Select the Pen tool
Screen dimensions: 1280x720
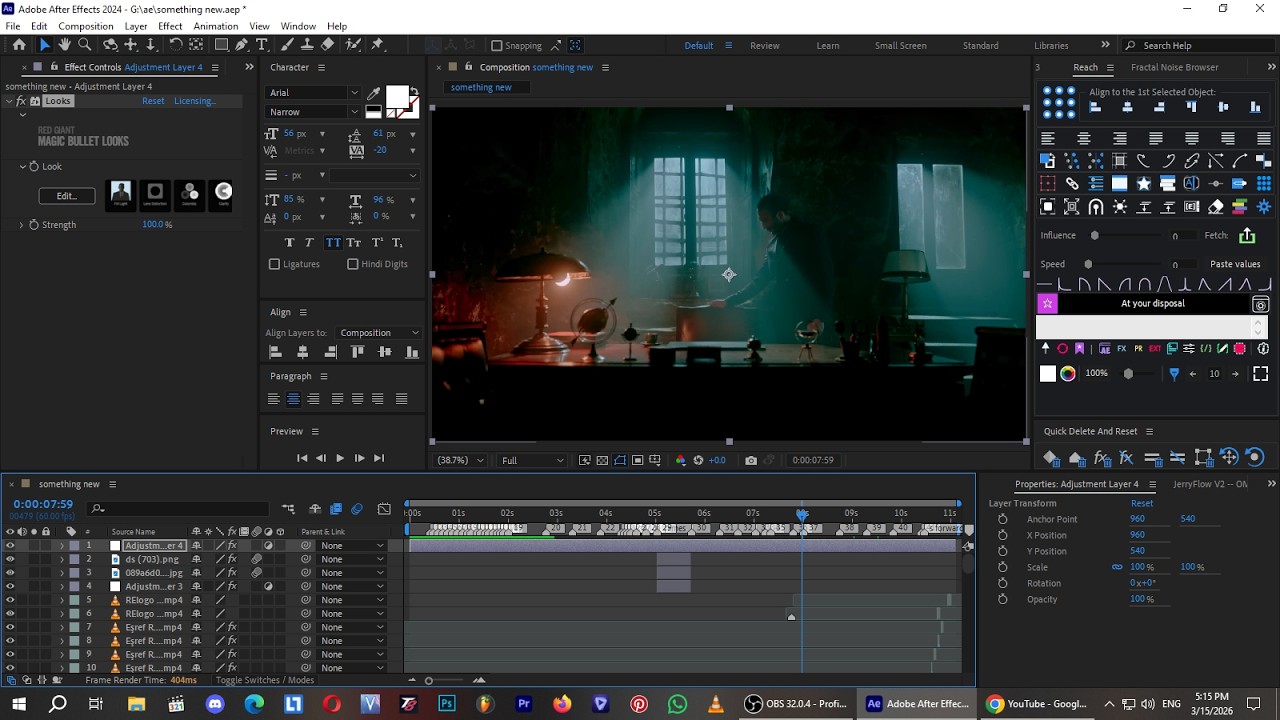[x=242, y=45]
